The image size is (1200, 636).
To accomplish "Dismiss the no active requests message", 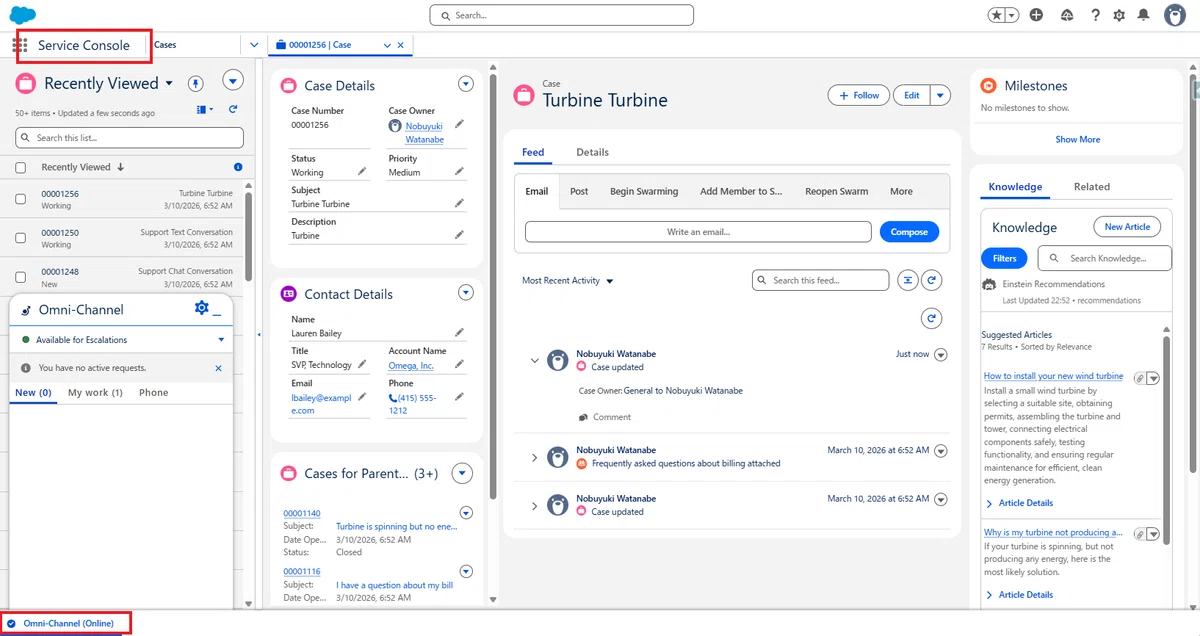I will coord(219,368).
